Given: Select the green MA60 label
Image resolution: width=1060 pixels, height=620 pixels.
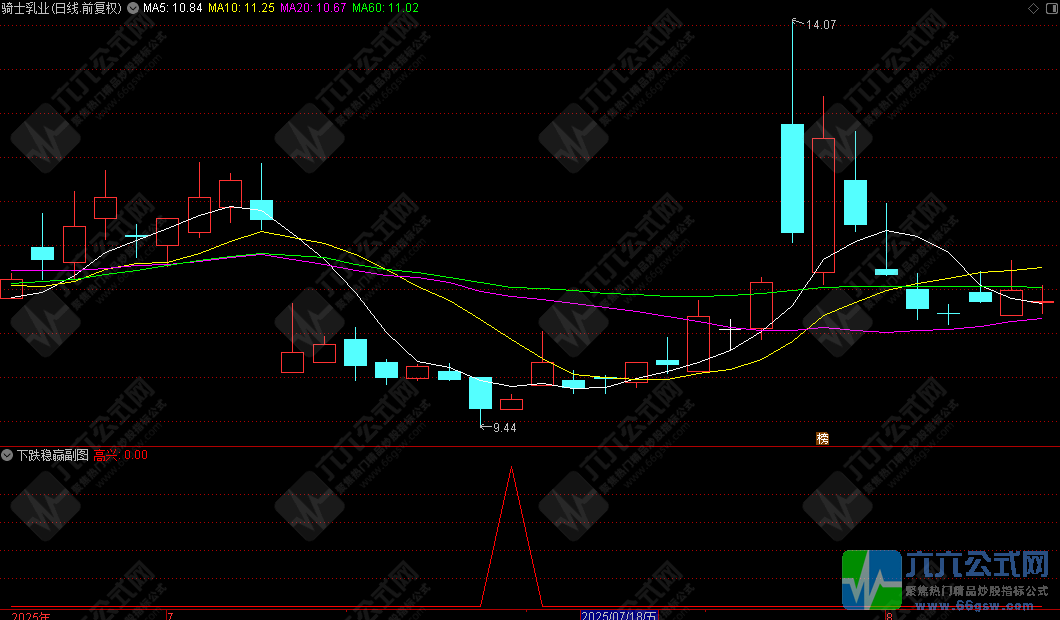Looking at the screenshot, I should [385, 8].
